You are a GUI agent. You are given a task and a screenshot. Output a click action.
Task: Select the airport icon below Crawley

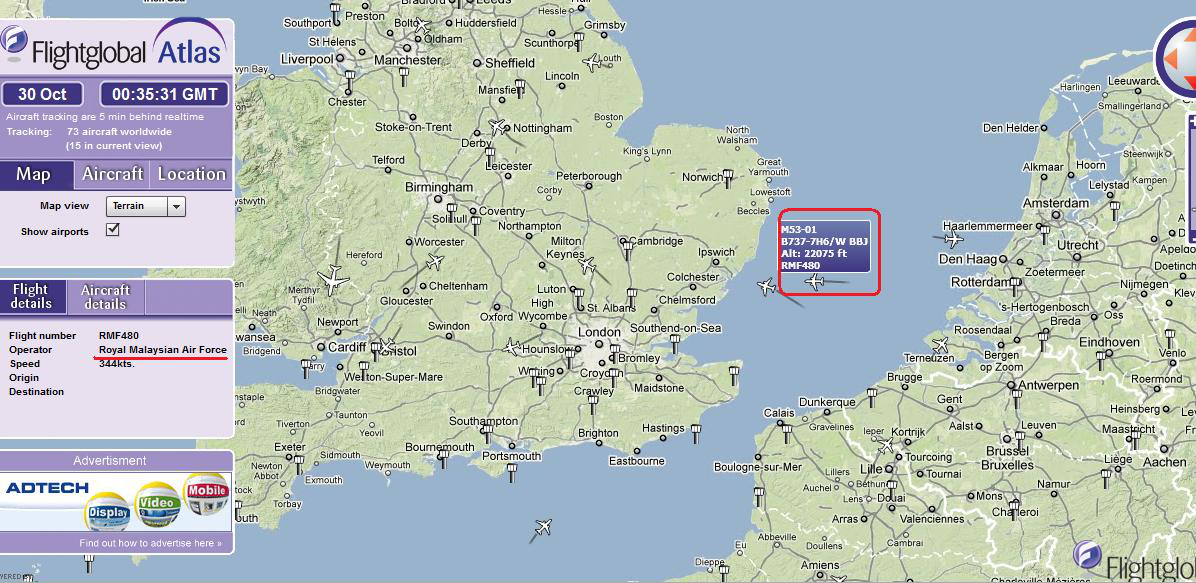(592, 404)
